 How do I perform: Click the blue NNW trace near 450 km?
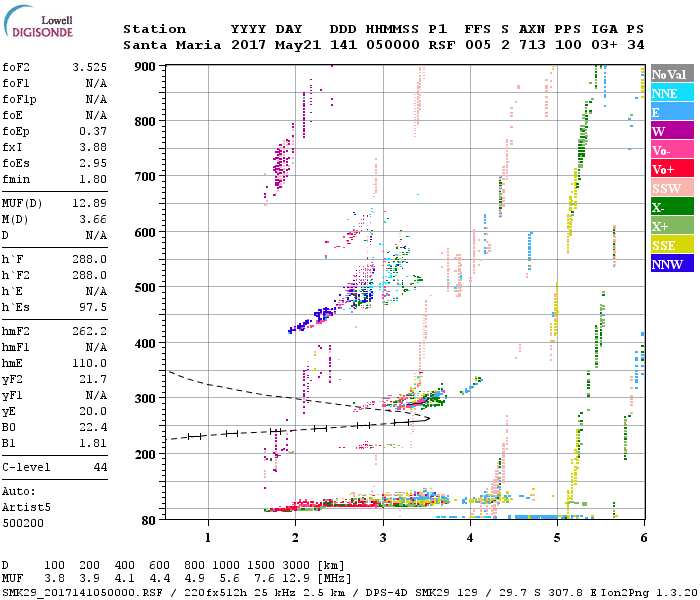click(312, 318)
